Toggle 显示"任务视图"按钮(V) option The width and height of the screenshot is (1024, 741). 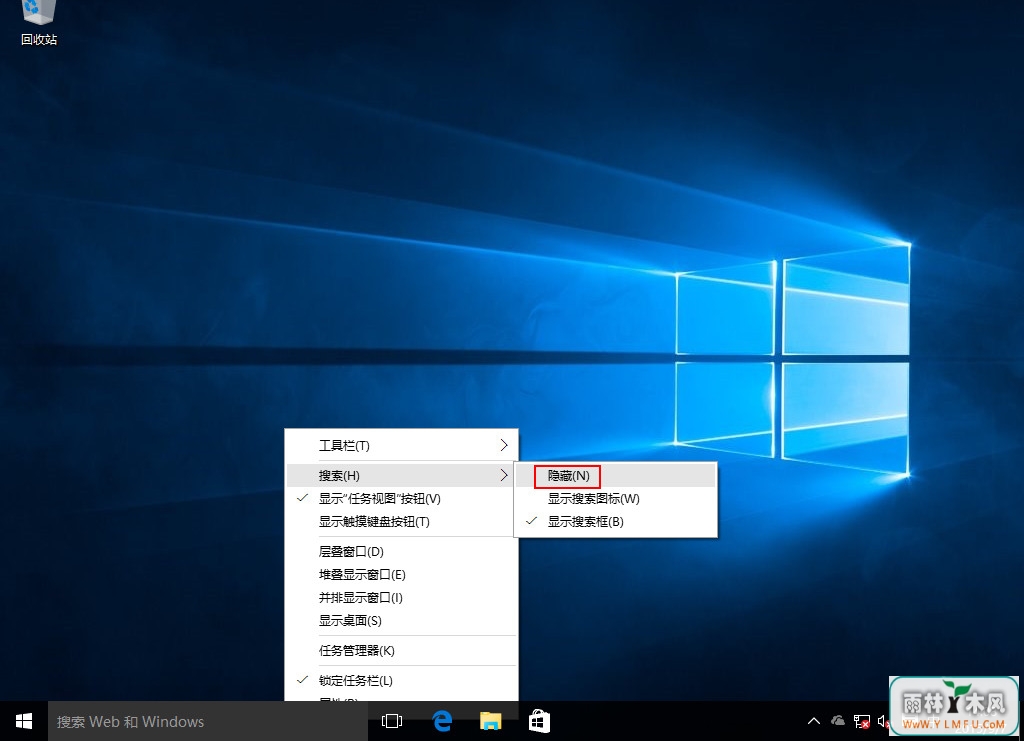pos(402,499)
